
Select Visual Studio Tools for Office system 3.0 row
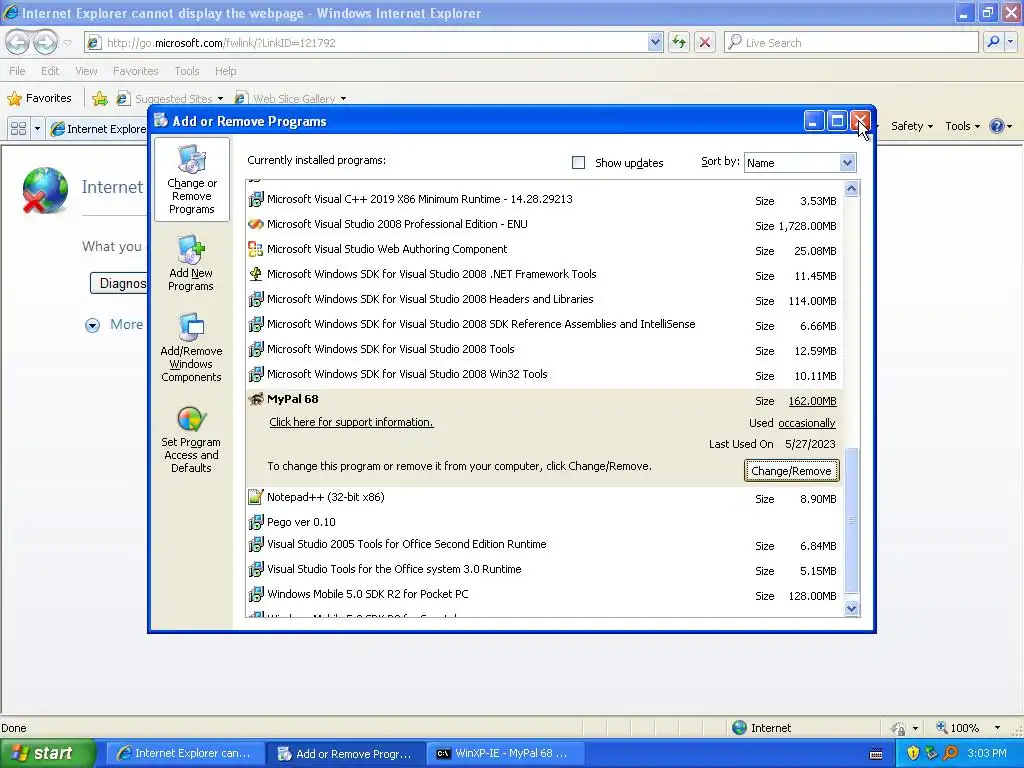pyautogui.click(x=545, y=569)
